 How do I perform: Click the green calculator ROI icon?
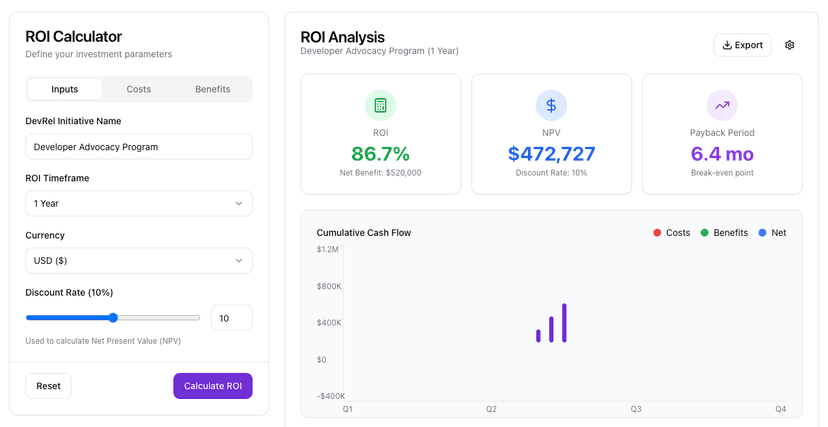[380, 105]
